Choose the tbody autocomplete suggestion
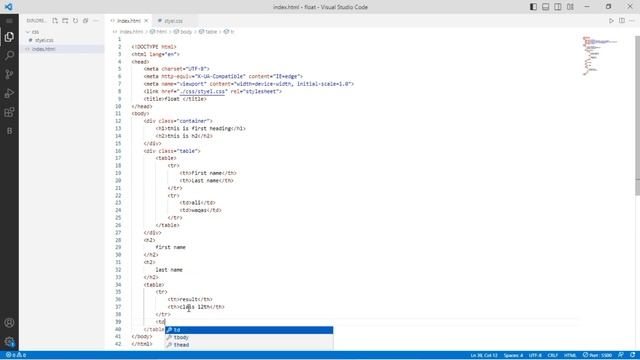 249,338
